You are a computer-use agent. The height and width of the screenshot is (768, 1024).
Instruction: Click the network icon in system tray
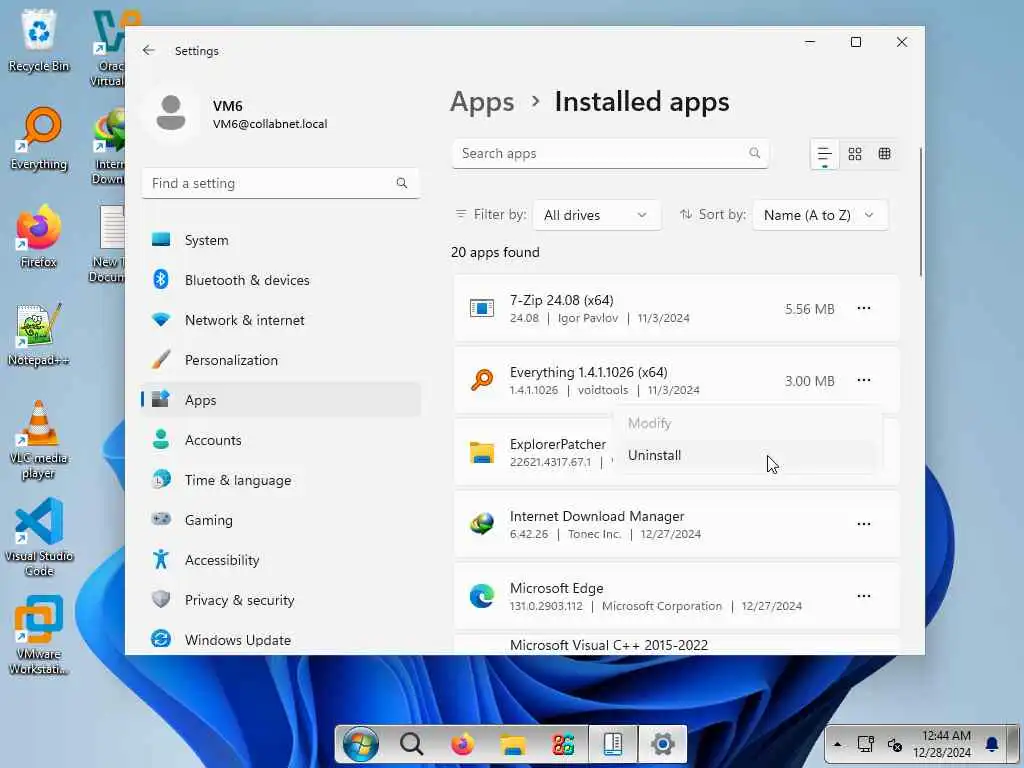click(866, 744)
